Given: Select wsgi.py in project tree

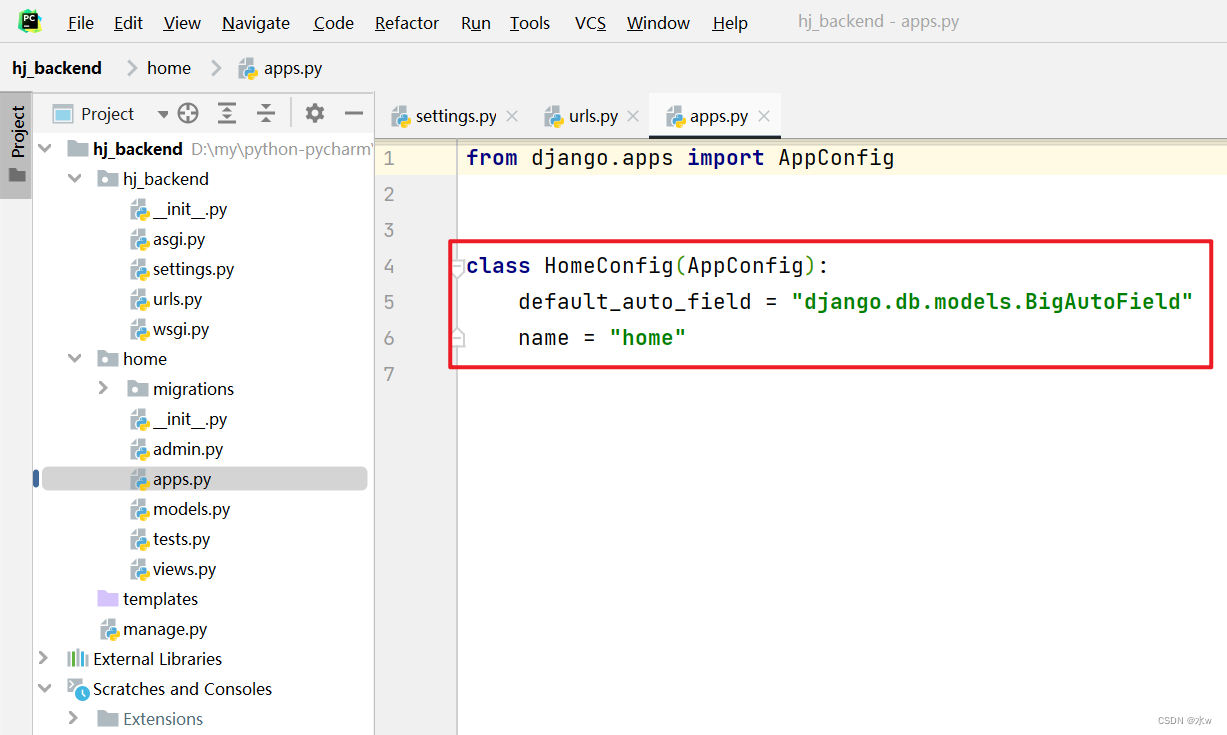Looking at the screenshot, I should (x=169, y=329).
